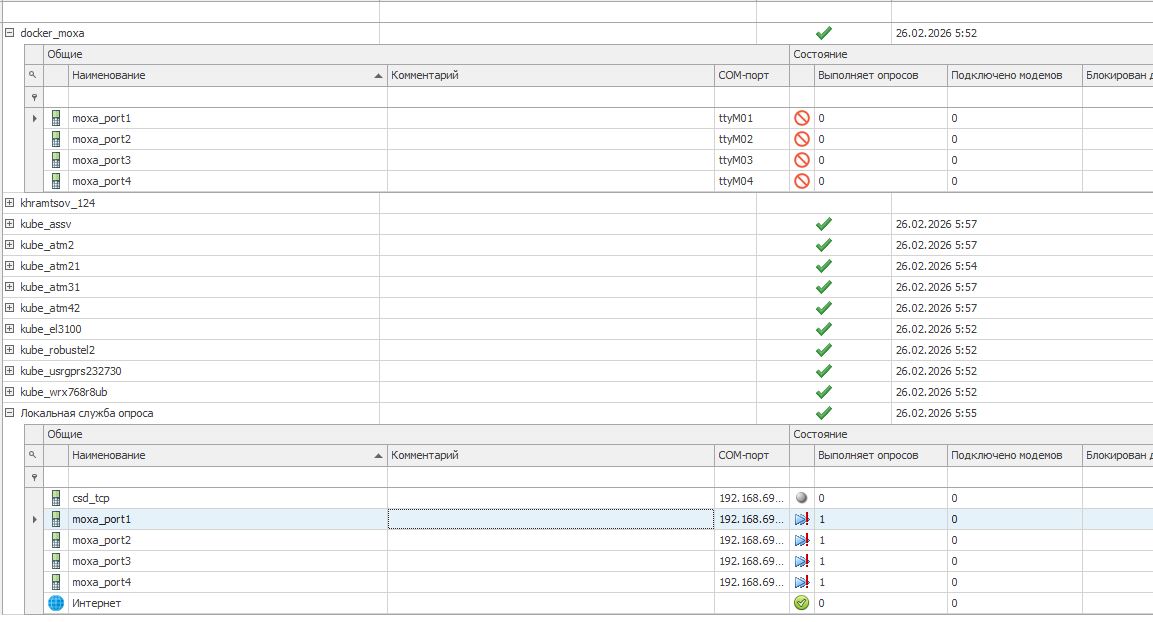Click the green check status for kube_el3100

click(x=824, y=329)
